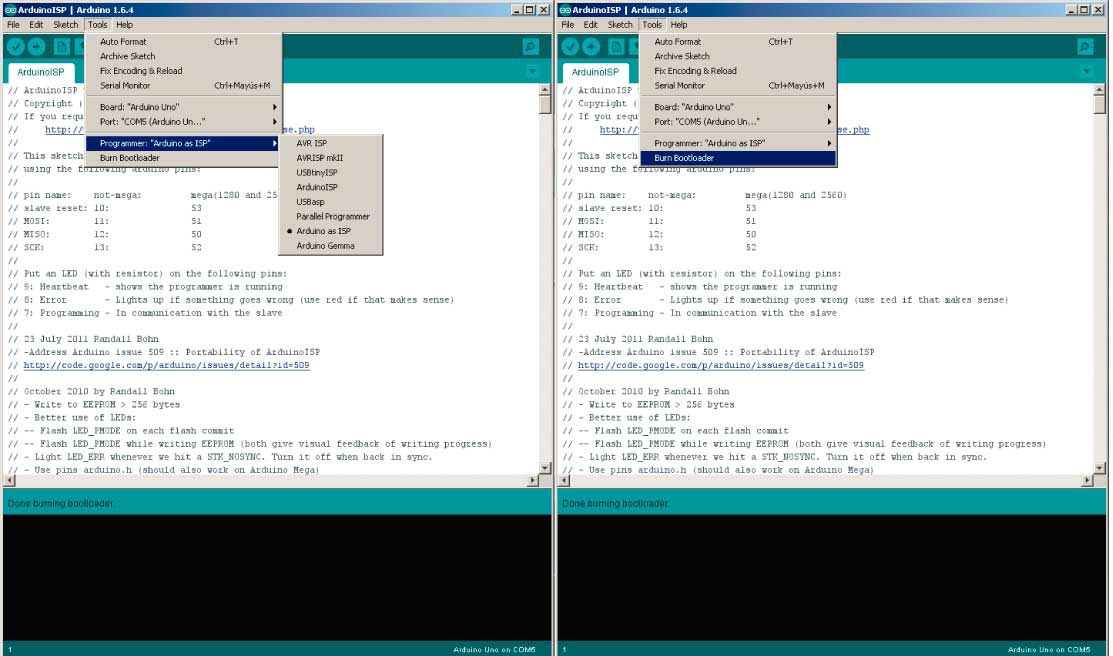Open the partly hidden http link in right editor

tap(619, 130)
